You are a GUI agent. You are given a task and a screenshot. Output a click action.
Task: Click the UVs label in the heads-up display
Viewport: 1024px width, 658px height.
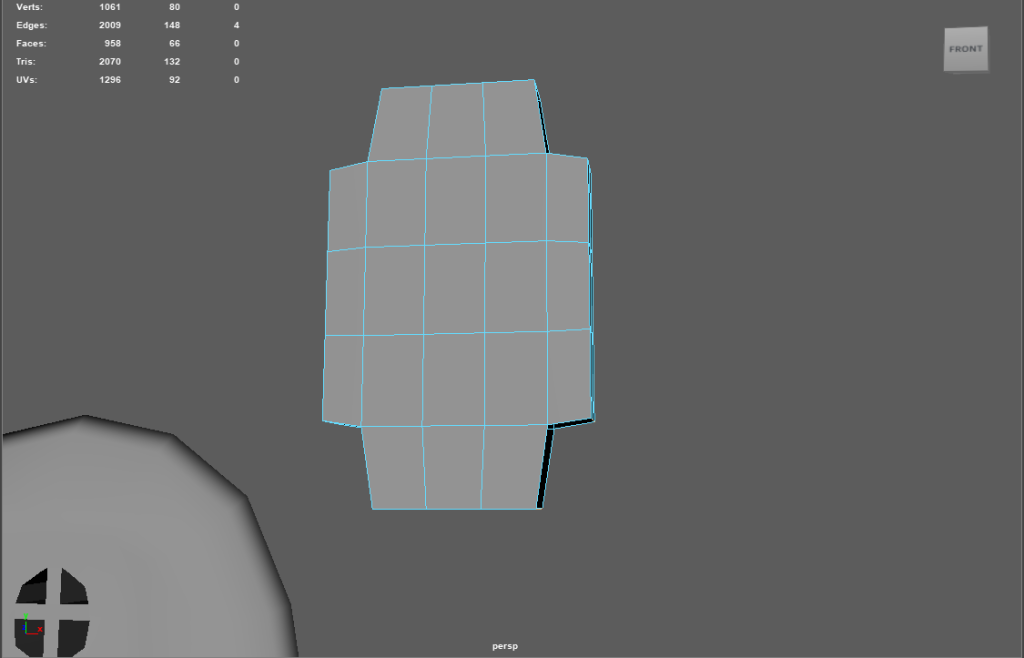point(28,79)
